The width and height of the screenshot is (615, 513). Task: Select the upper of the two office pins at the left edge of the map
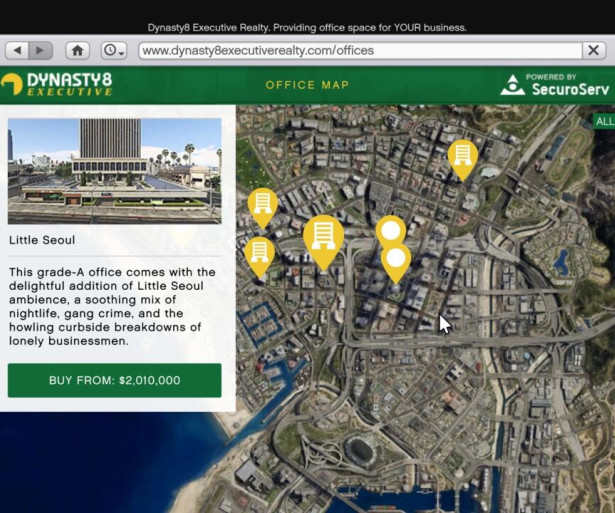pos(263,206)
